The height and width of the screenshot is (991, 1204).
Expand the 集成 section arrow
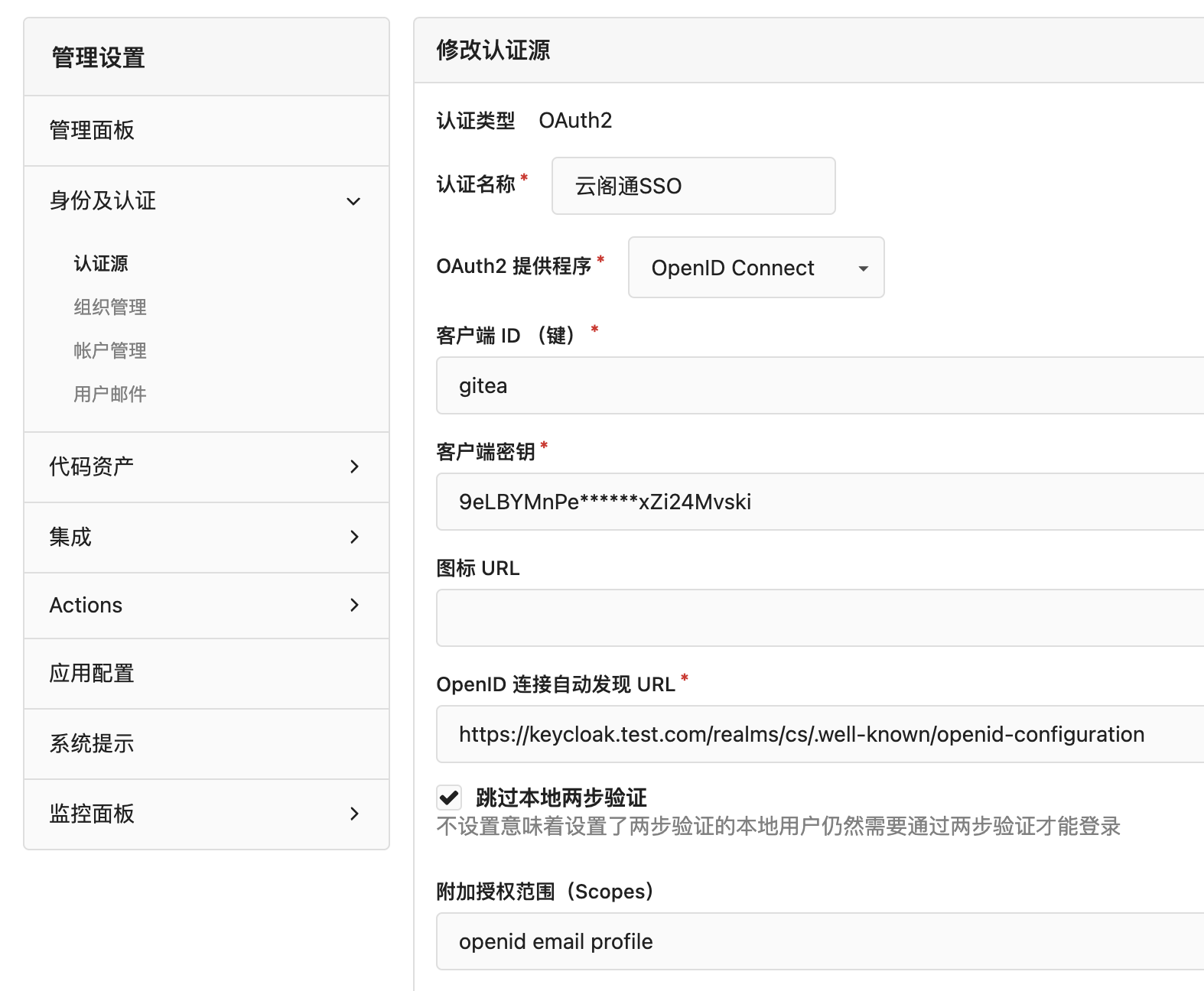click(x=353, y=537)
